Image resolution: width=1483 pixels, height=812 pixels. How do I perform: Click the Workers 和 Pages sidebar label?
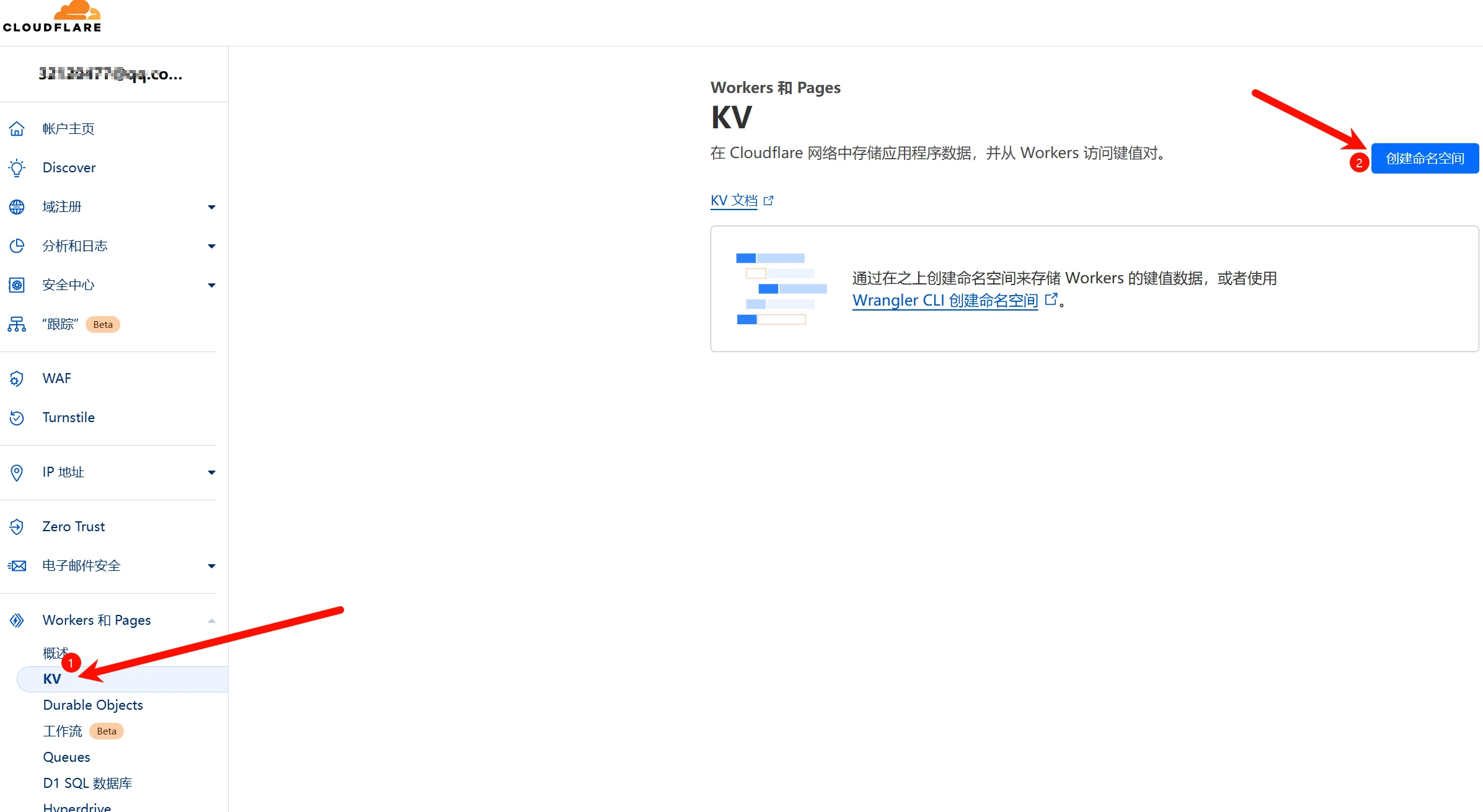[x=97, y=620]
